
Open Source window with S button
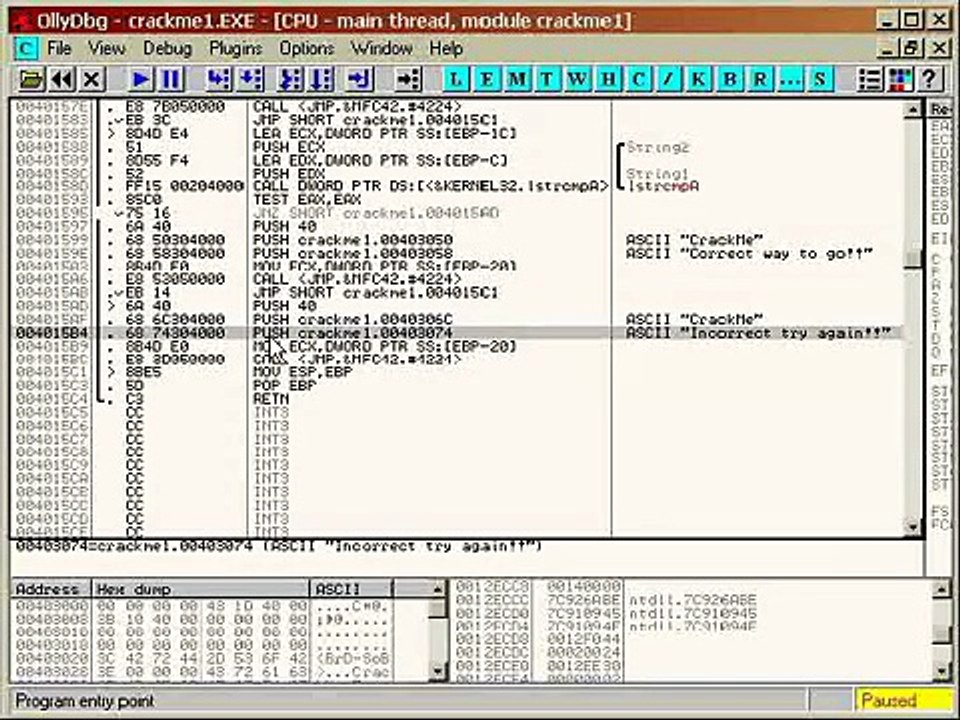[x=820, y=79]
